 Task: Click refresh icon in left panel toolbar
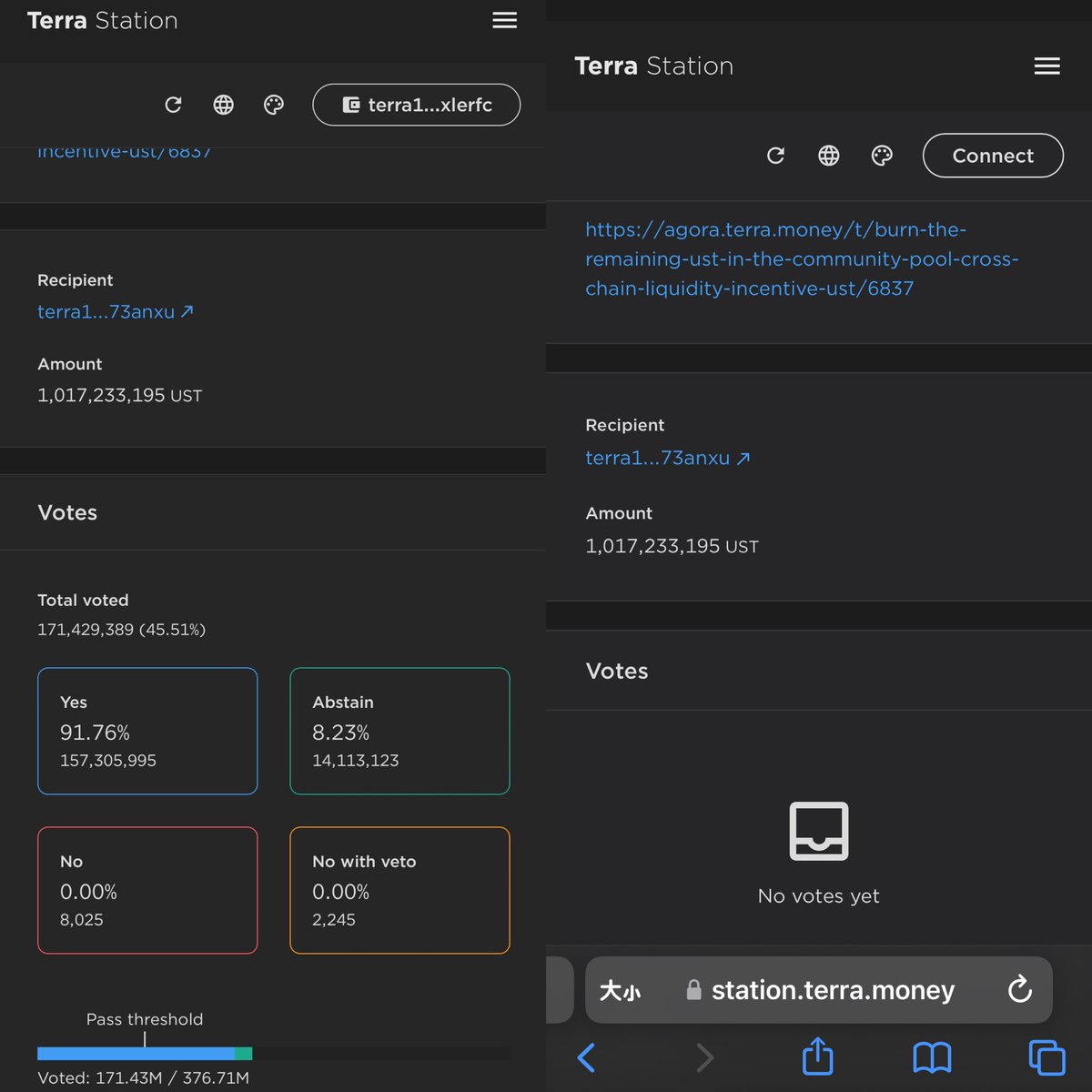[x=173, y=105]
